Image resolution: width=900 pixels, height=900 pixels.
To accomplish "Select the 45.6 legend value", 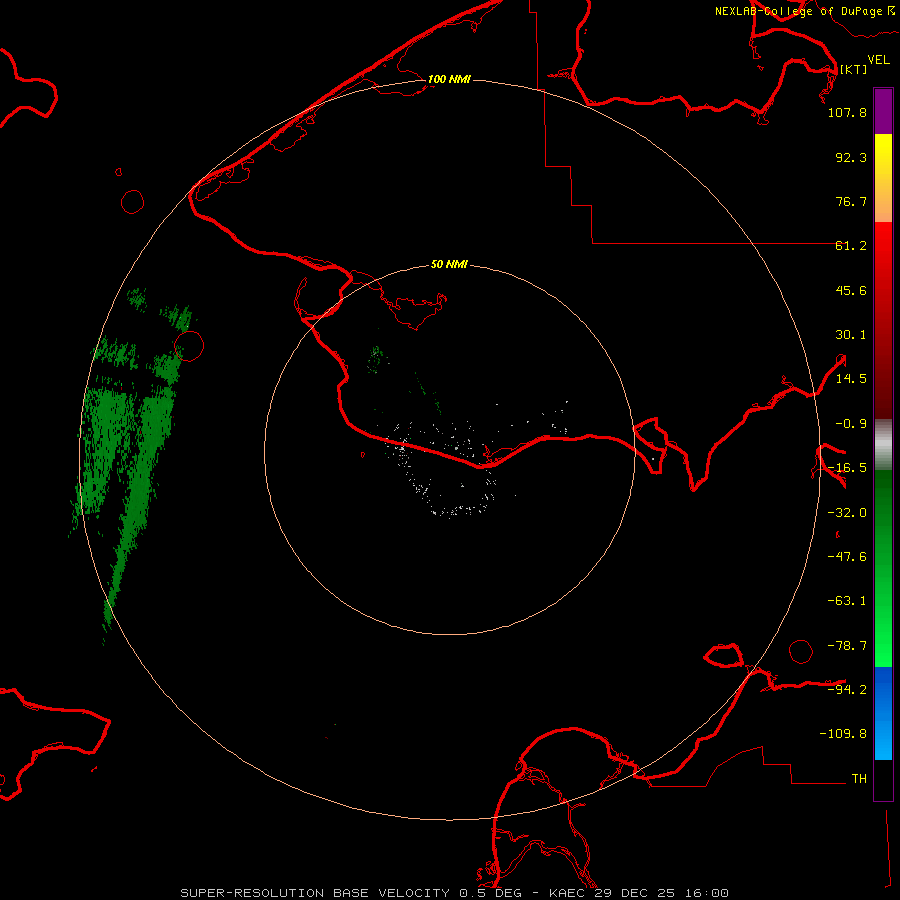I will coord(851,290).
